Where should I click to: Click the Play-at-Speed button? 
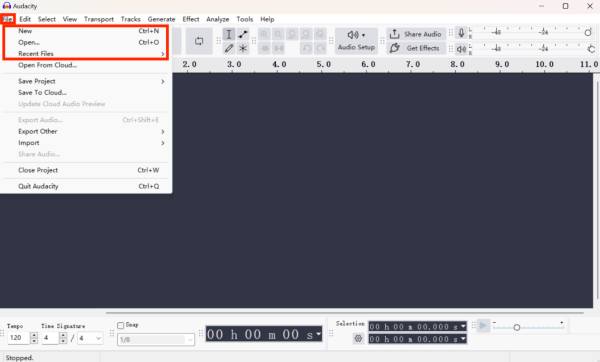483,326
